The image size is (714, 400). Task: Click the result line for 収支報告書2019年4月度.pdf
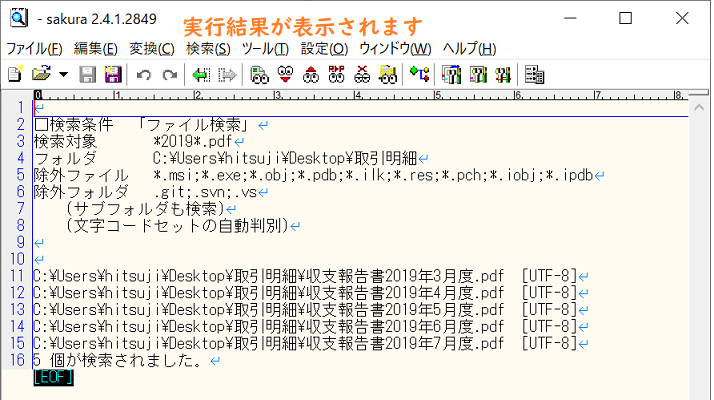pos(311,292)
